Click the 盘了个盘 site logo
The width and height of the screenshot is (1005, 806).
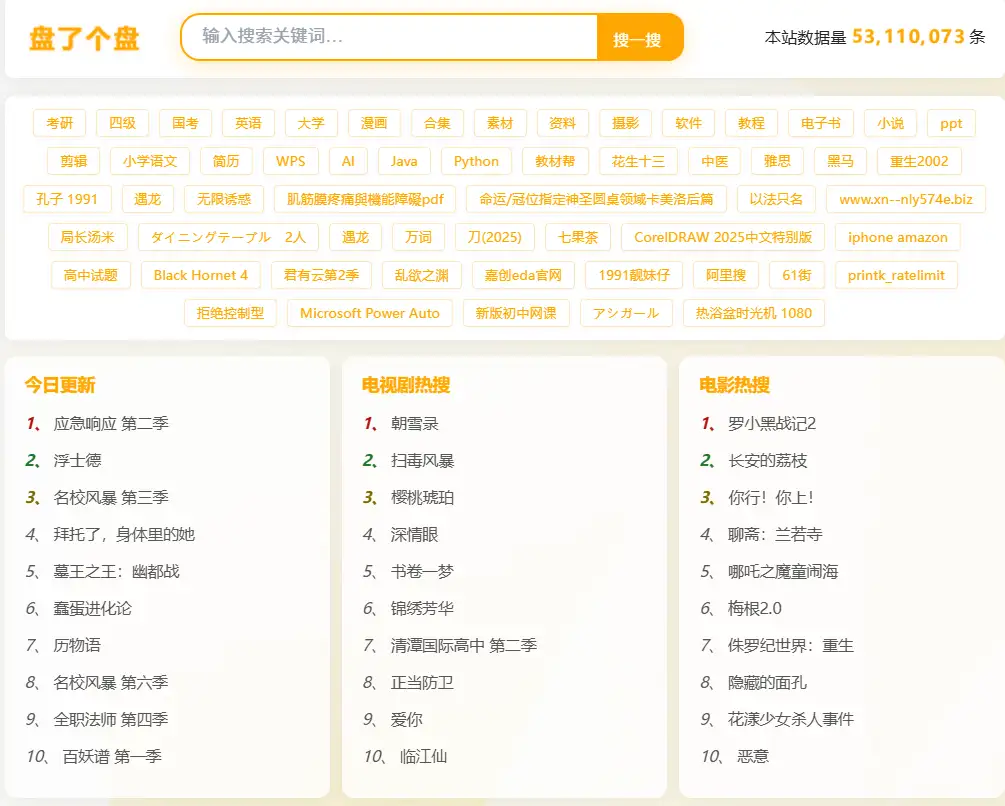pos(84,38)
